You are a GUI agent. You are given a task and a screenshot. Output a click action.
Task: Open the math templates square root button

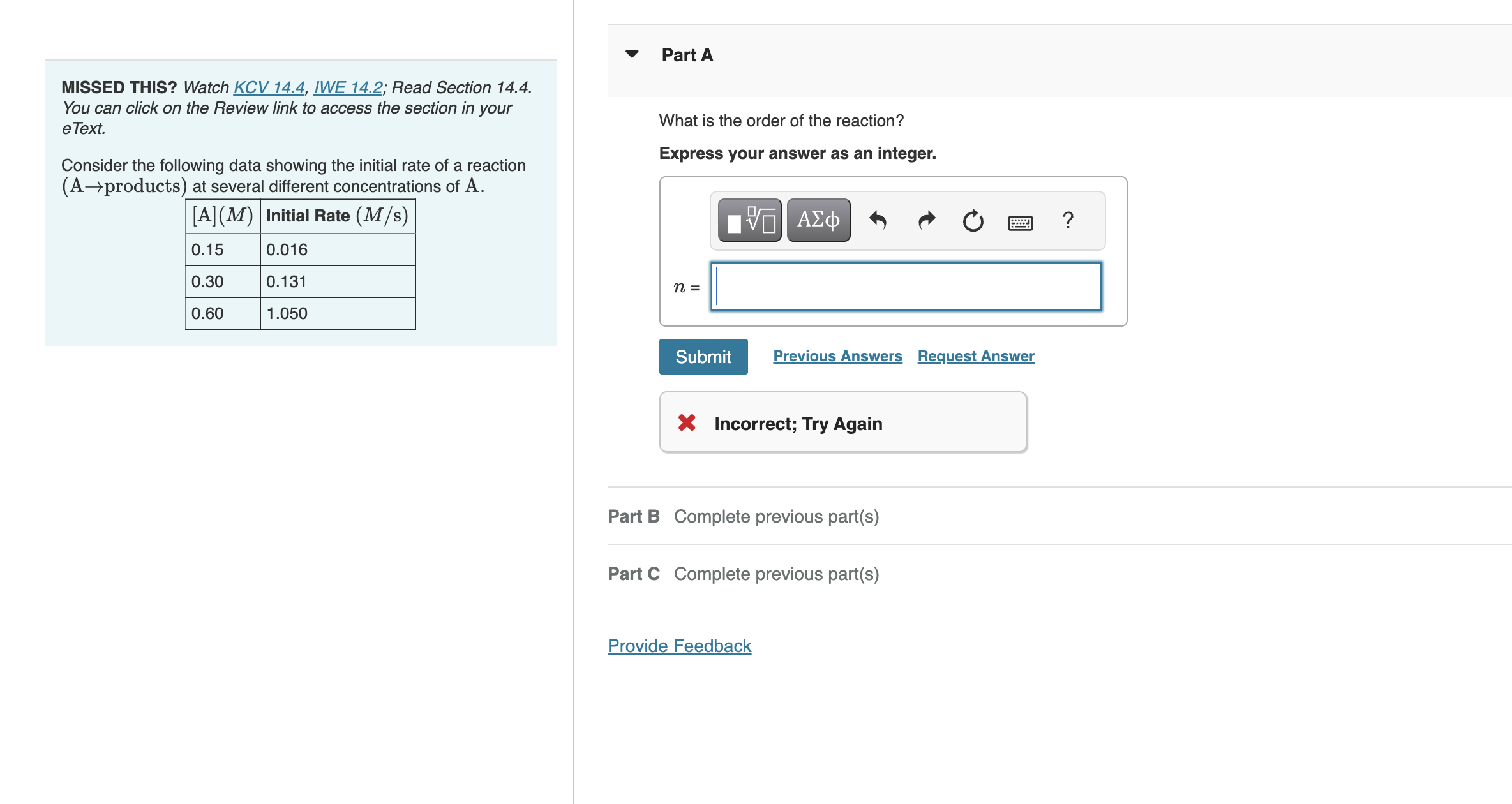pos(749,220)
